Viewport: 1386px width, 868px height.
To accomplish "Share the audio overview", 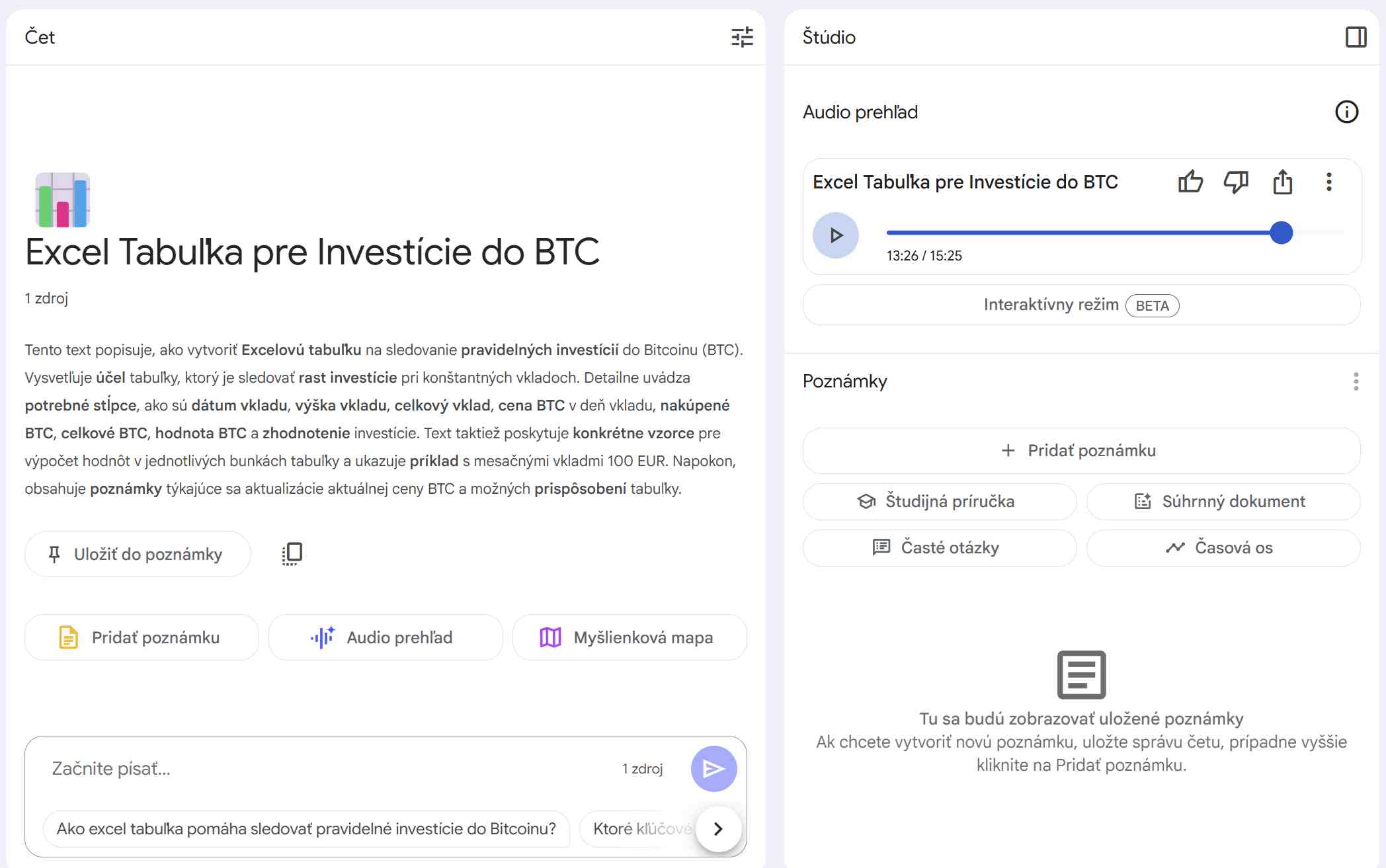I will pos(1282,182).
